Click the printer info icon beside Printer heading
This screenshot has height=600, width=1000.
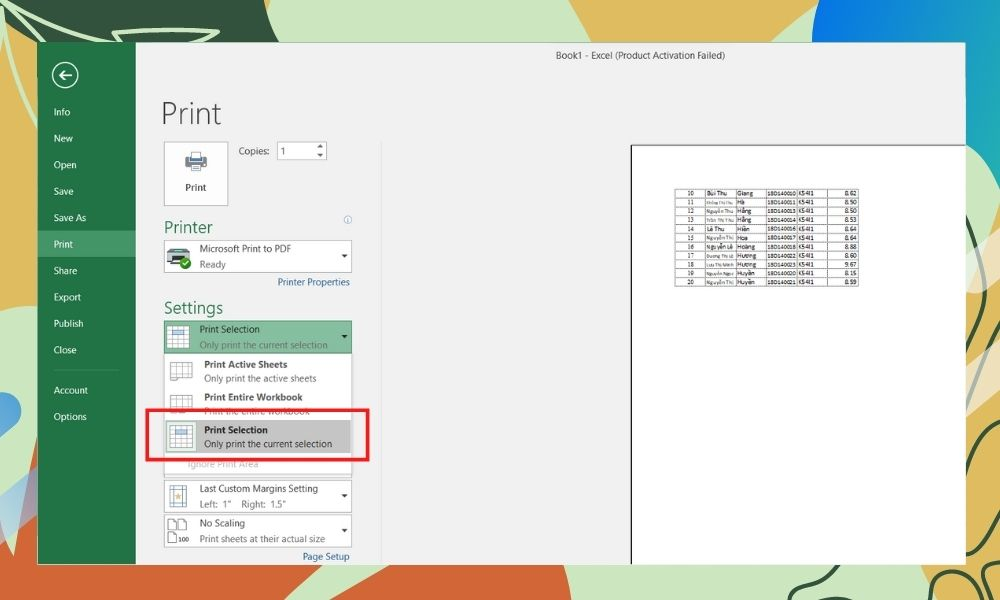click(x=347, y=220)
